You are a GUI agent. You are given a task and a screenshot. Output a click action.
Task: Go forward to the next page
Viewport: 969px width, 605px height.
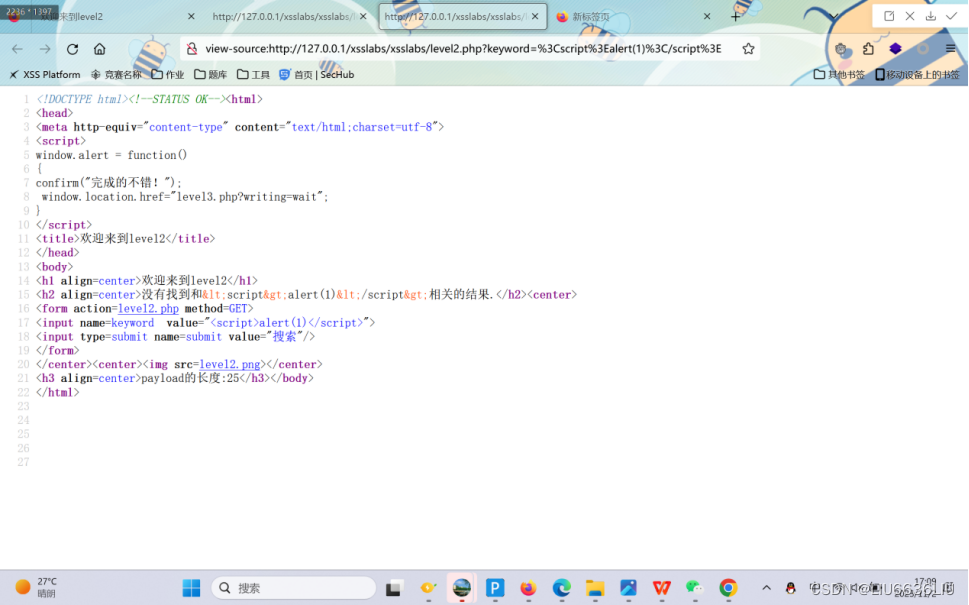tap(44, 49)
